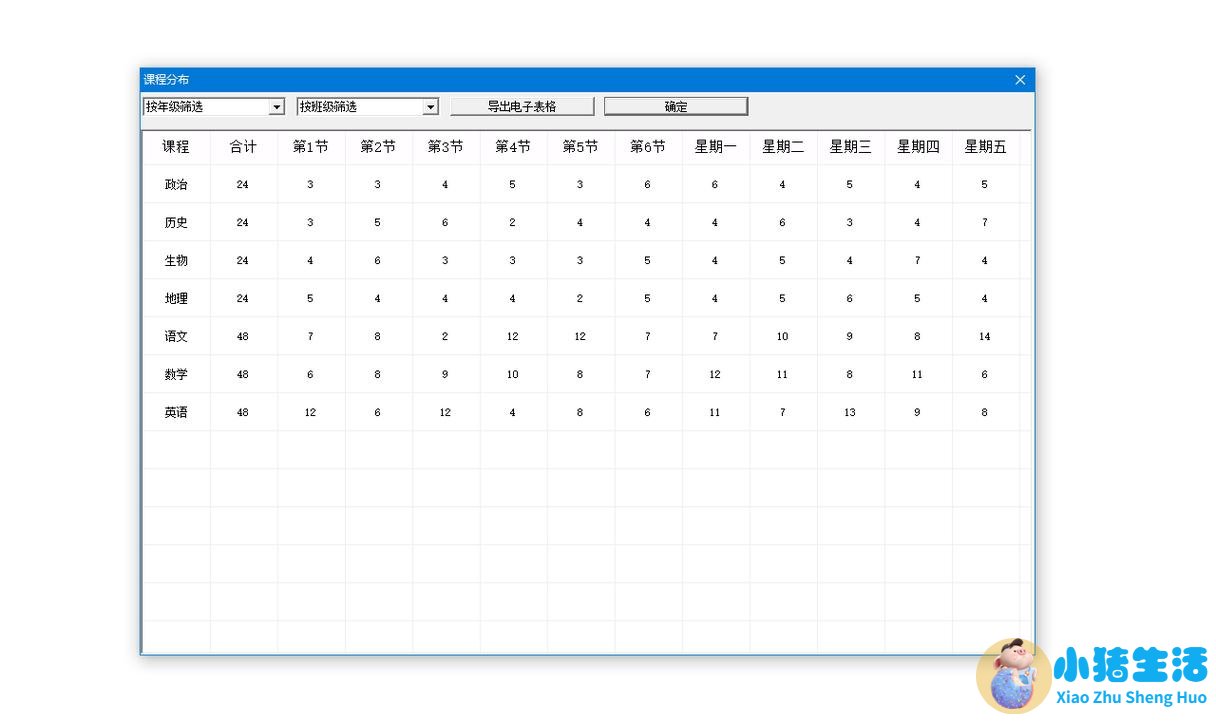
Task: Click the 合计 value in 语文 row
Action: [243, 337]
